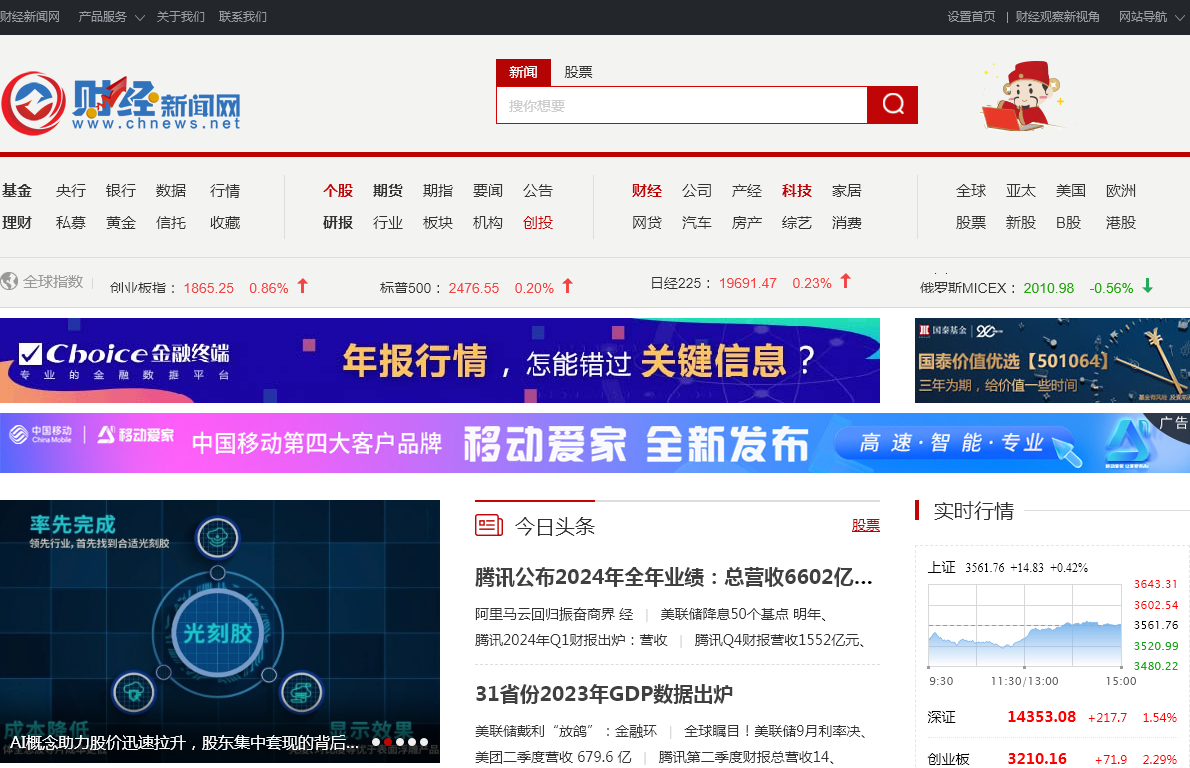This screenshot has width=1190, height=768.
Task: Open the 基金 category
Action: [x=17, y=190]
